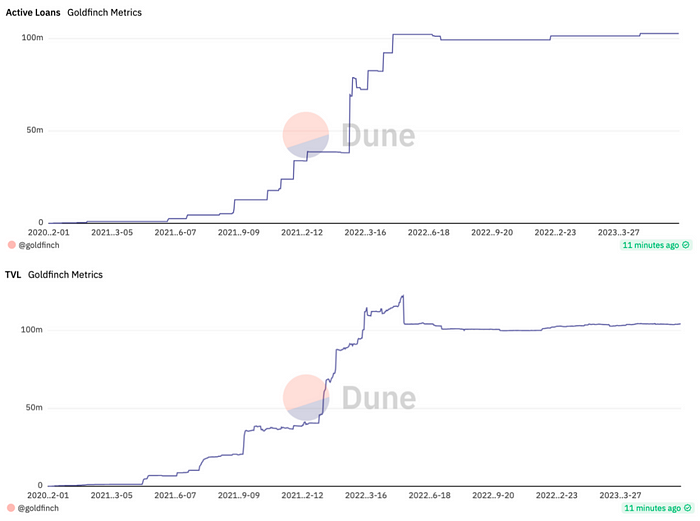Click Dune circle logo in TVL chart
700x521 pixels.
point(306,397)
